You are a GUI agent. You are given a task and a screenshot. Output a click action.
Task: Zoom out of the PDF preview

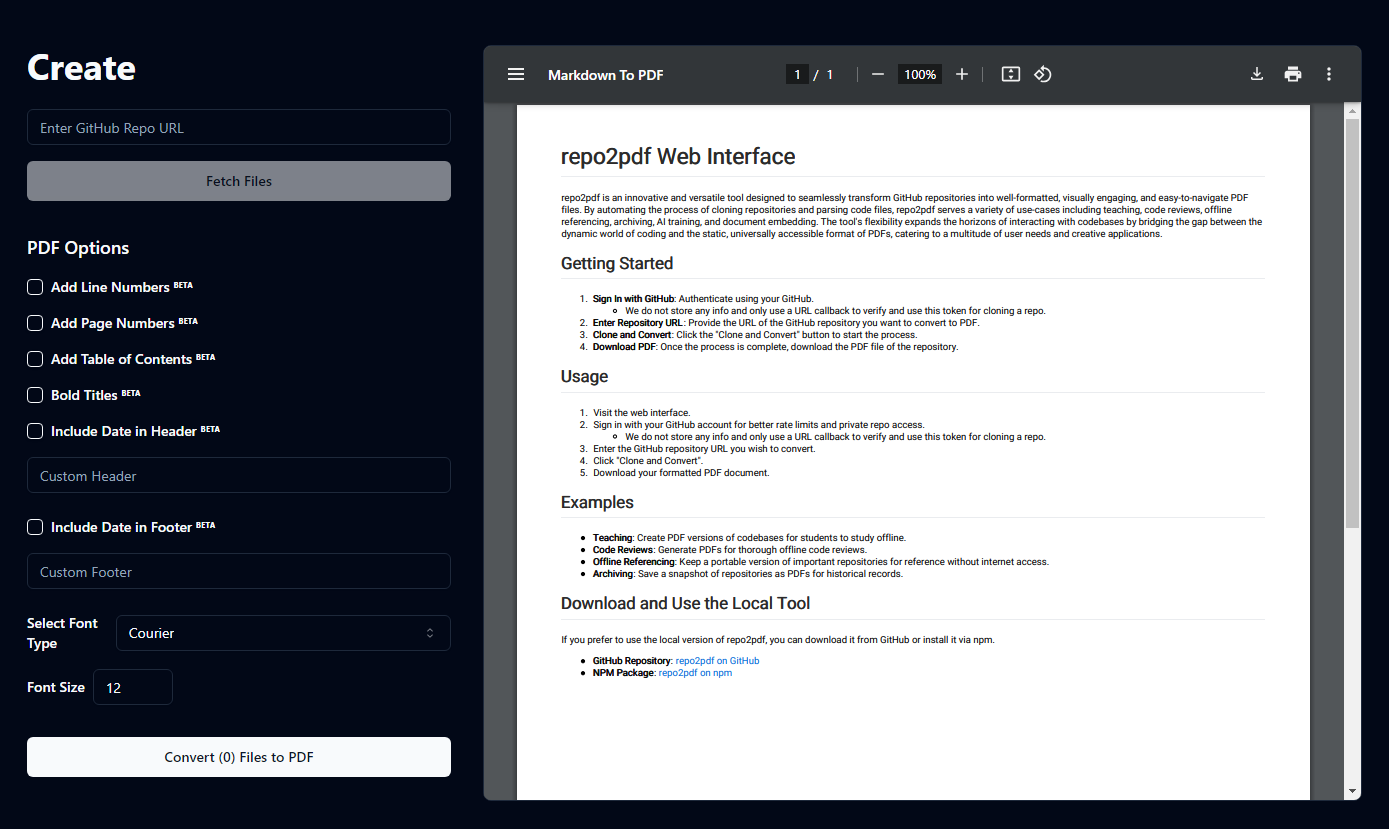(x=878, y=74)
